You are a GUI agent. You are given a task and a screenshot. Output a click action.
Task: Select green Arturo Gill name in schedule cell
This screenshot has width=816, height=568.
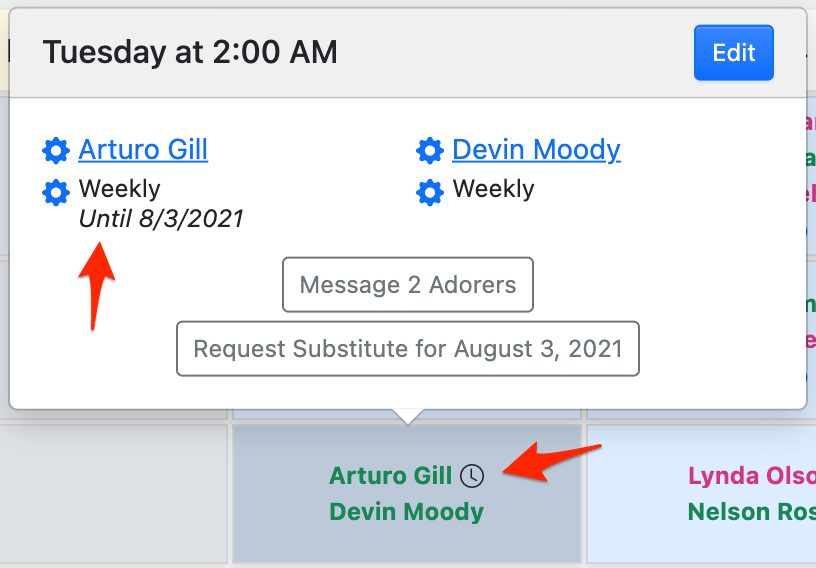click(x=391, y=476)
